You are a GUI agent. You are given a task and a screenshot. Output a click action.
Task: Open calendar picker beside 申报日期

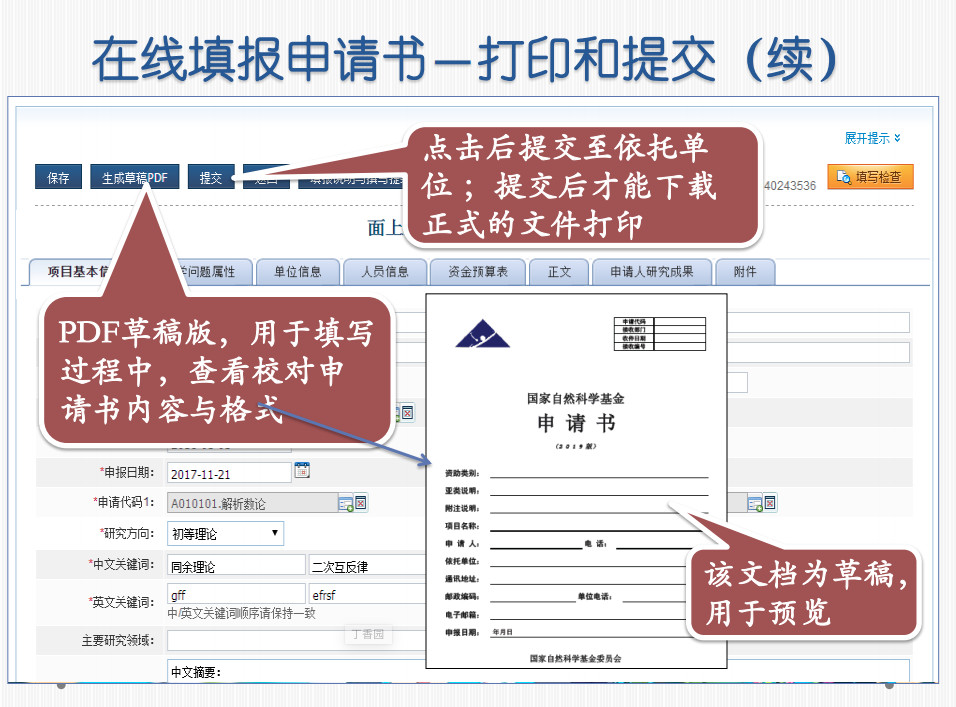tap(302, 470)
